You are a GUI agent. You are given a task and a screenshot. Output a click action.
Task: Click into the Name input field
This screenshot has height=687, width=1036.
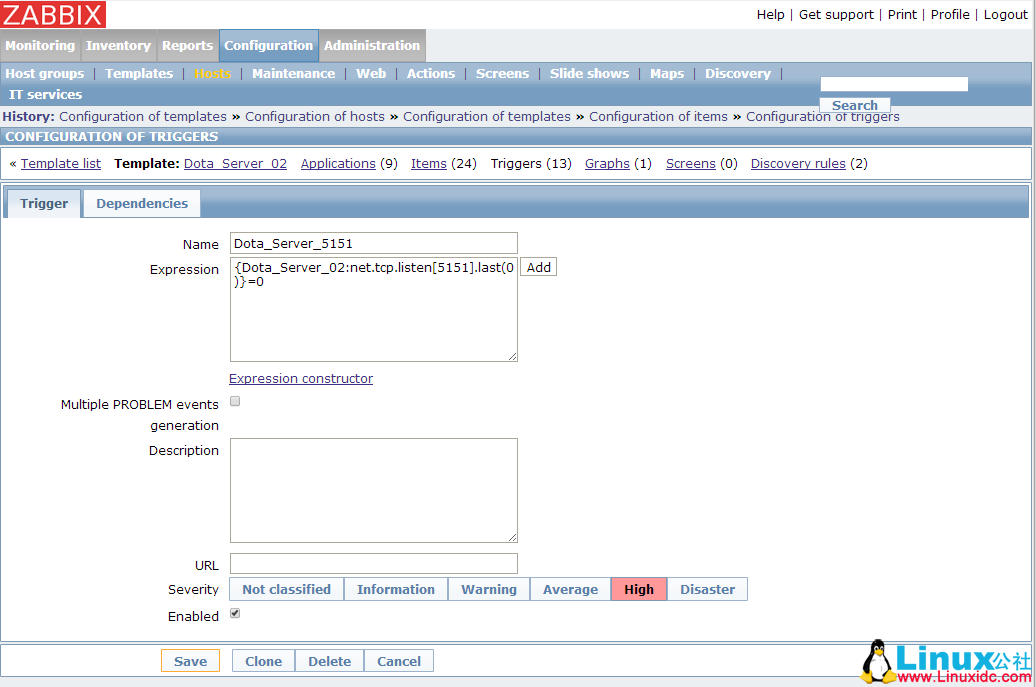tap(373, 243)
